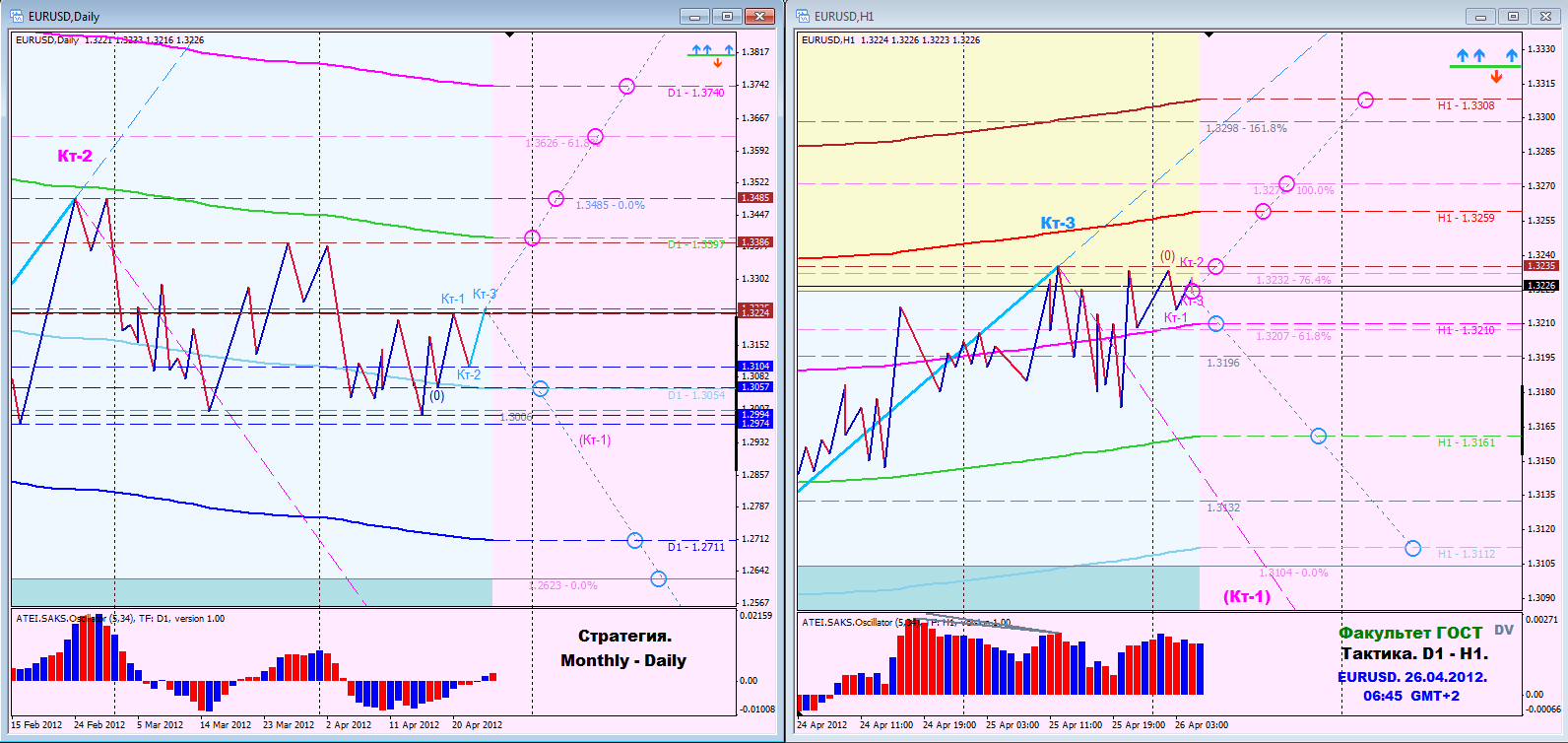The height and width of the screenshot is (743, 1568).
Task: Click the 1.3207 - 61.8% Fibonacci label
Action: [1293, 336]
